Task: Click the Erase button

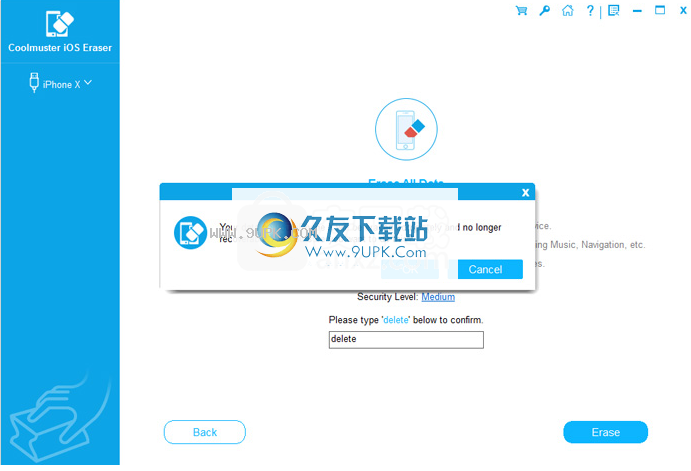Action: 606,432
